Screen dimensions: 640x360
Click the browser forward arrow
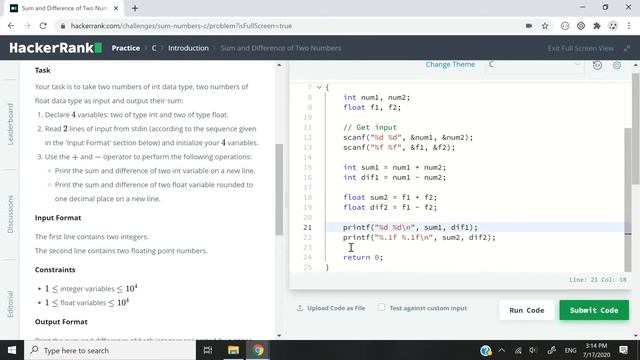[x=27, y=26]
